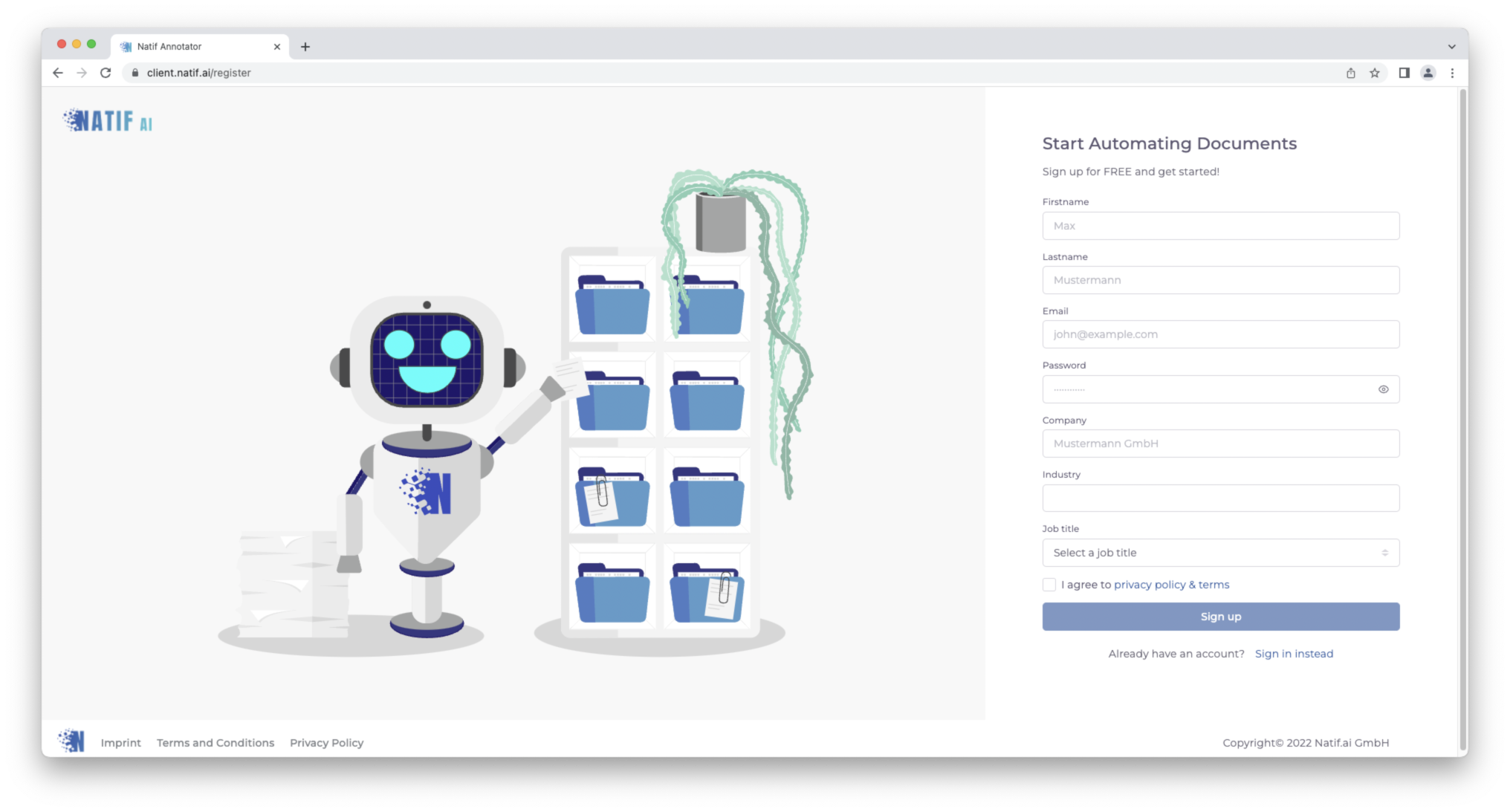Click the Imprint footer menu item
Viewport: 1510px width, 812px height.
(x=121, y=742)
